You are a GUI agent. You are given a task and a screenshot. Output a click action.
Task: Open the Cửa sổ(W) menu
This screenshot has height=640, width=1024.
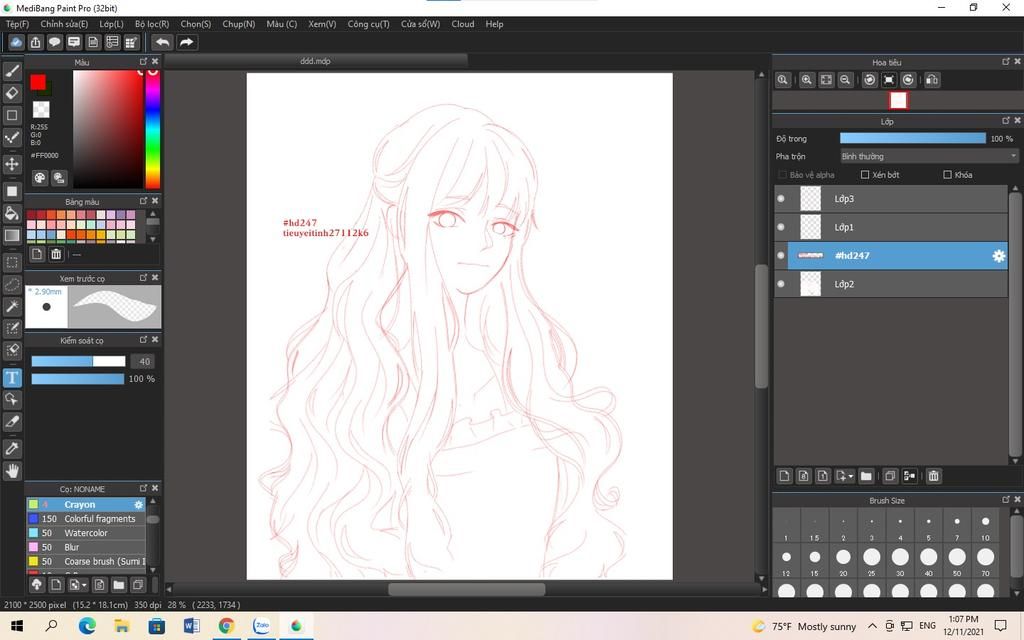(x=421, y=24)
